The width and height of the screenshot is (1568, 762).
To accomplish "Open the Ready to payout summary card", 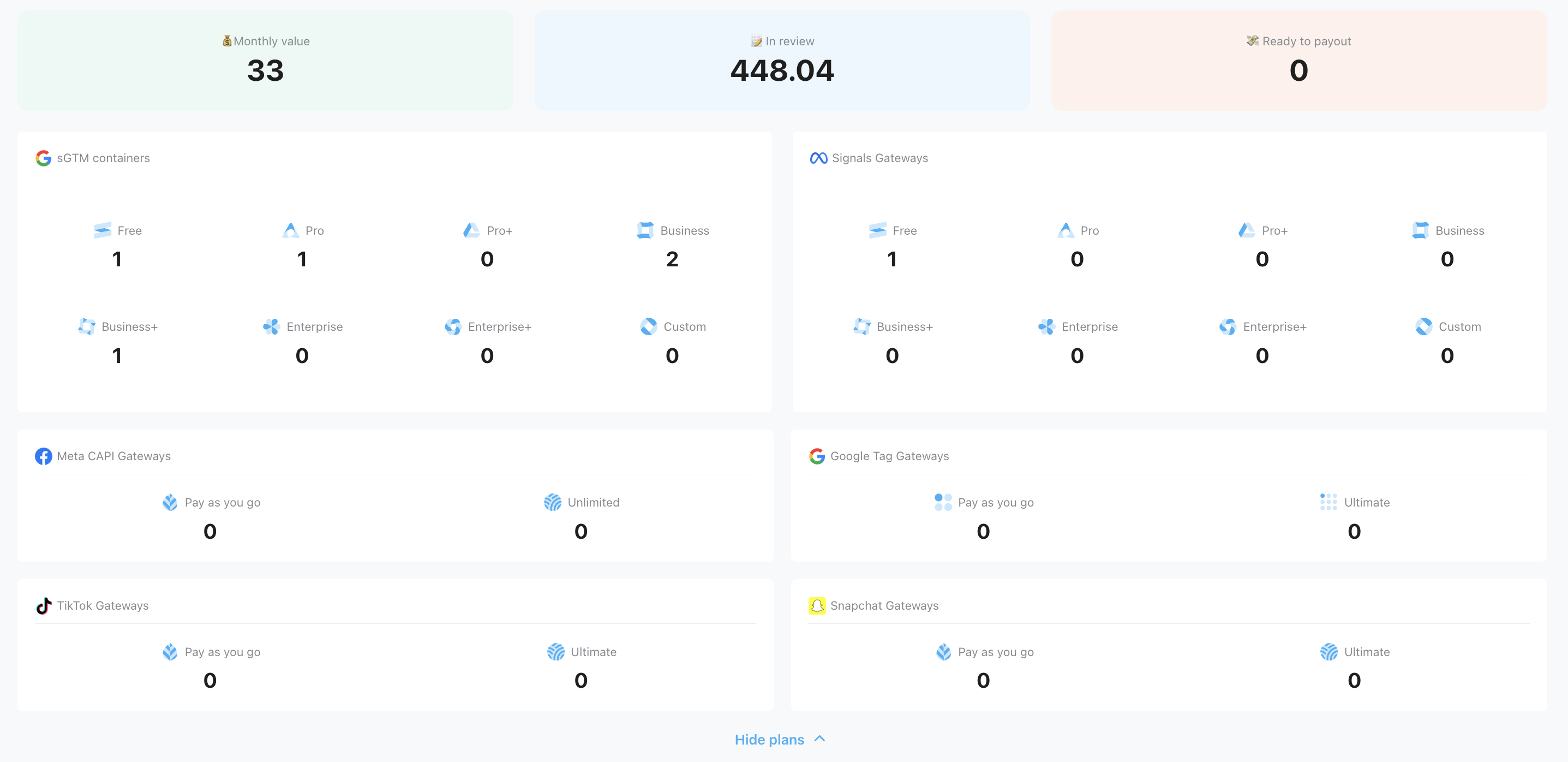I will pos(1299,60).
